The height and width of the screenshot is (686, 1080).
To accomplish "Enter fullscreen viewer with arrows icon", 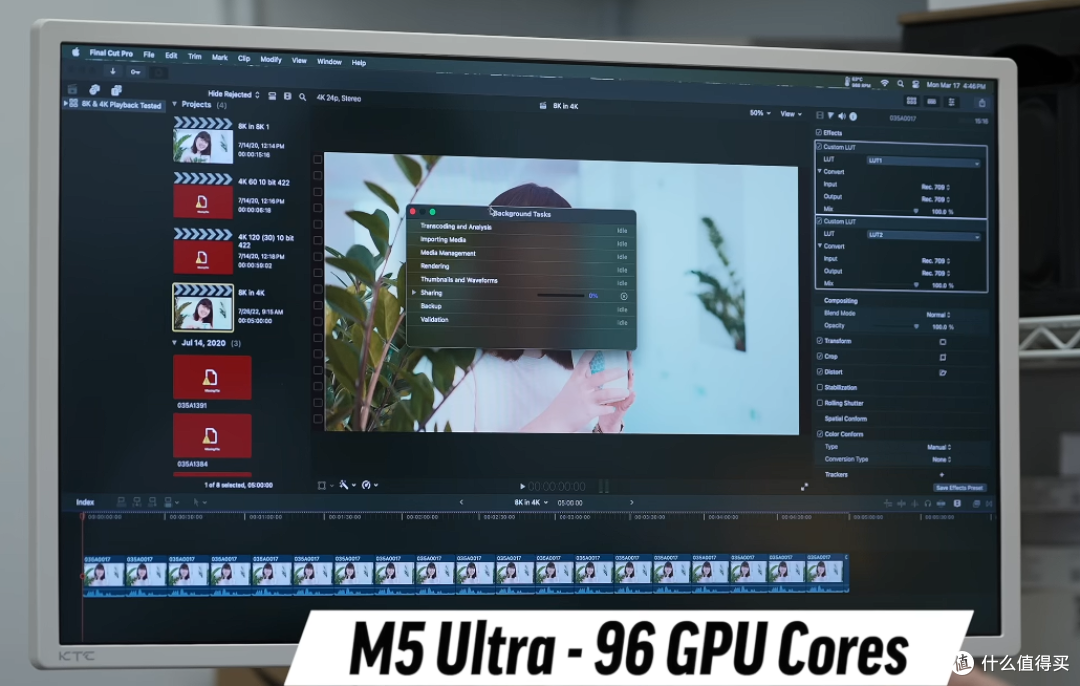I will pos(804,487).
